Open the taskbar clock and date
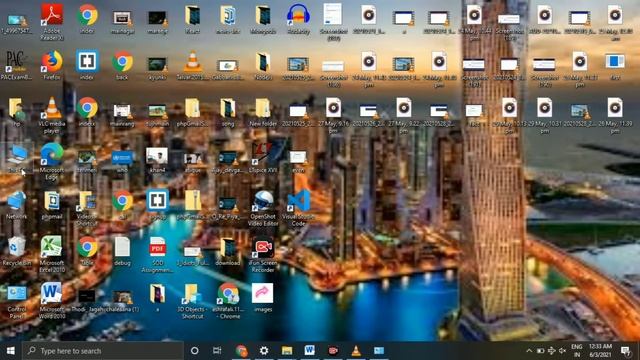The image size is (640, 360). click(x=600, y=351)
